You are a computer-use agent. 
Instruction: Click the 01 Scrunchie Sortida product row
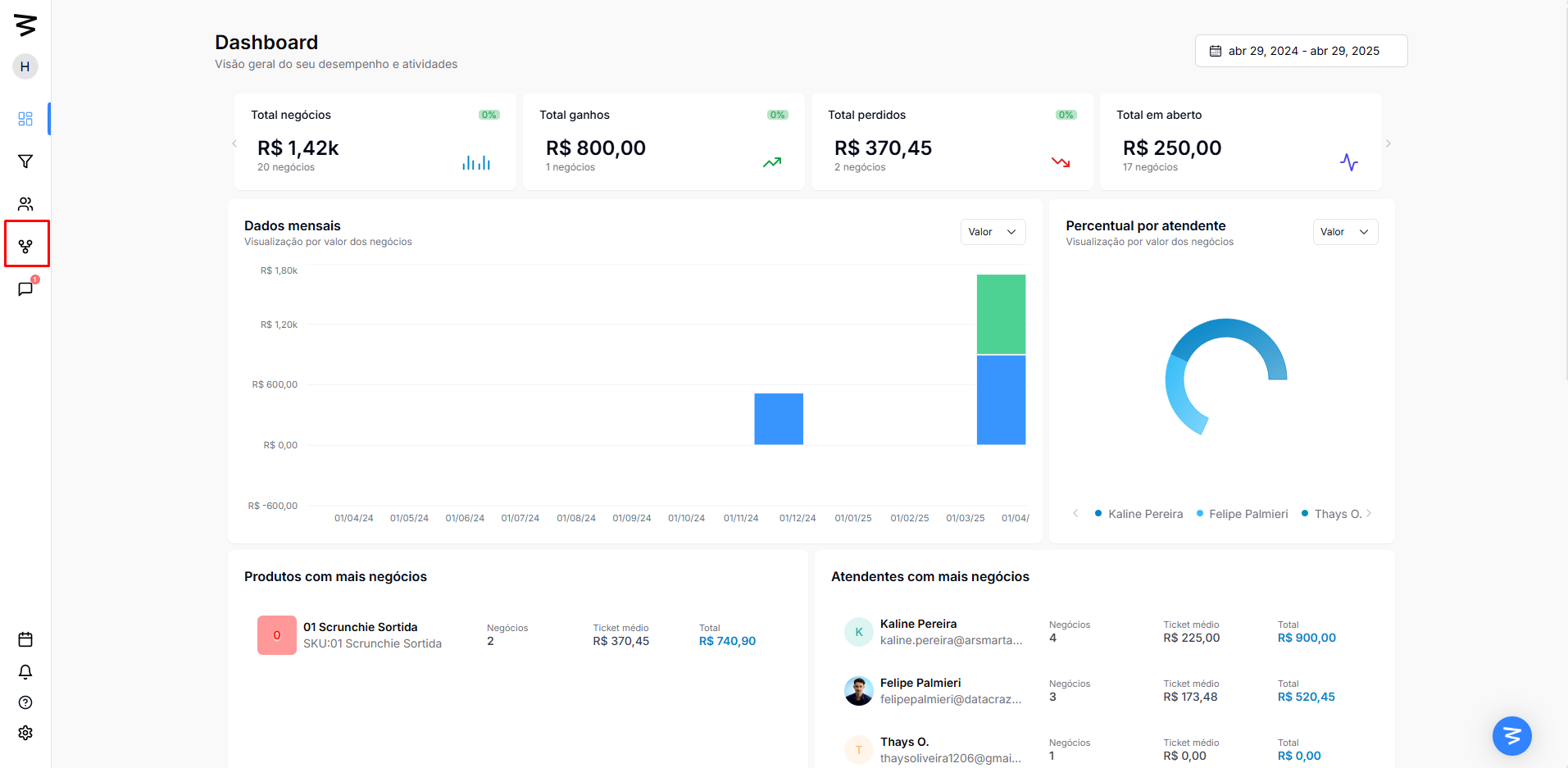pyautogui.click(x=516, y=635)
